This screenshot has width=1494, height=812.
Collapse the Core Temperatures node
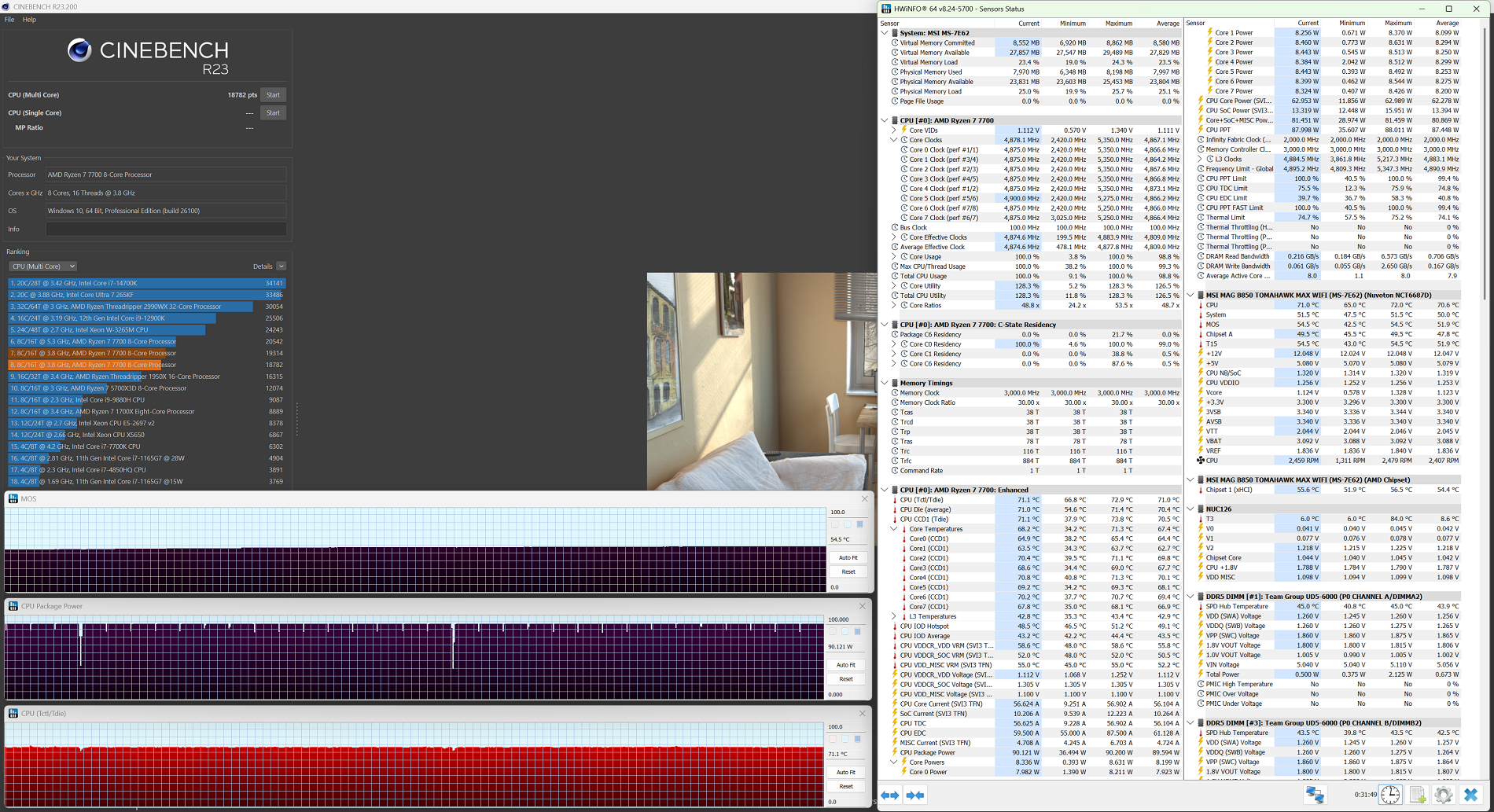coord(894,529)
